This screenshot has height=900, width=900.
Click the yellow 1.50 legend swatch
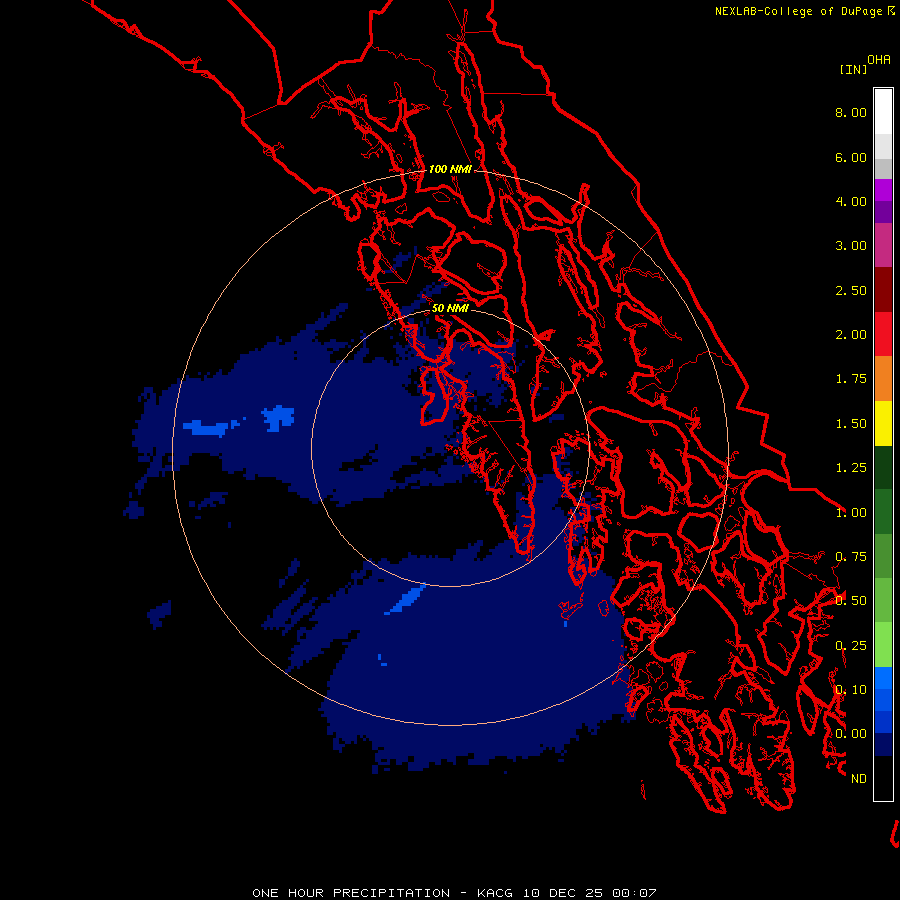click(883, 423)
